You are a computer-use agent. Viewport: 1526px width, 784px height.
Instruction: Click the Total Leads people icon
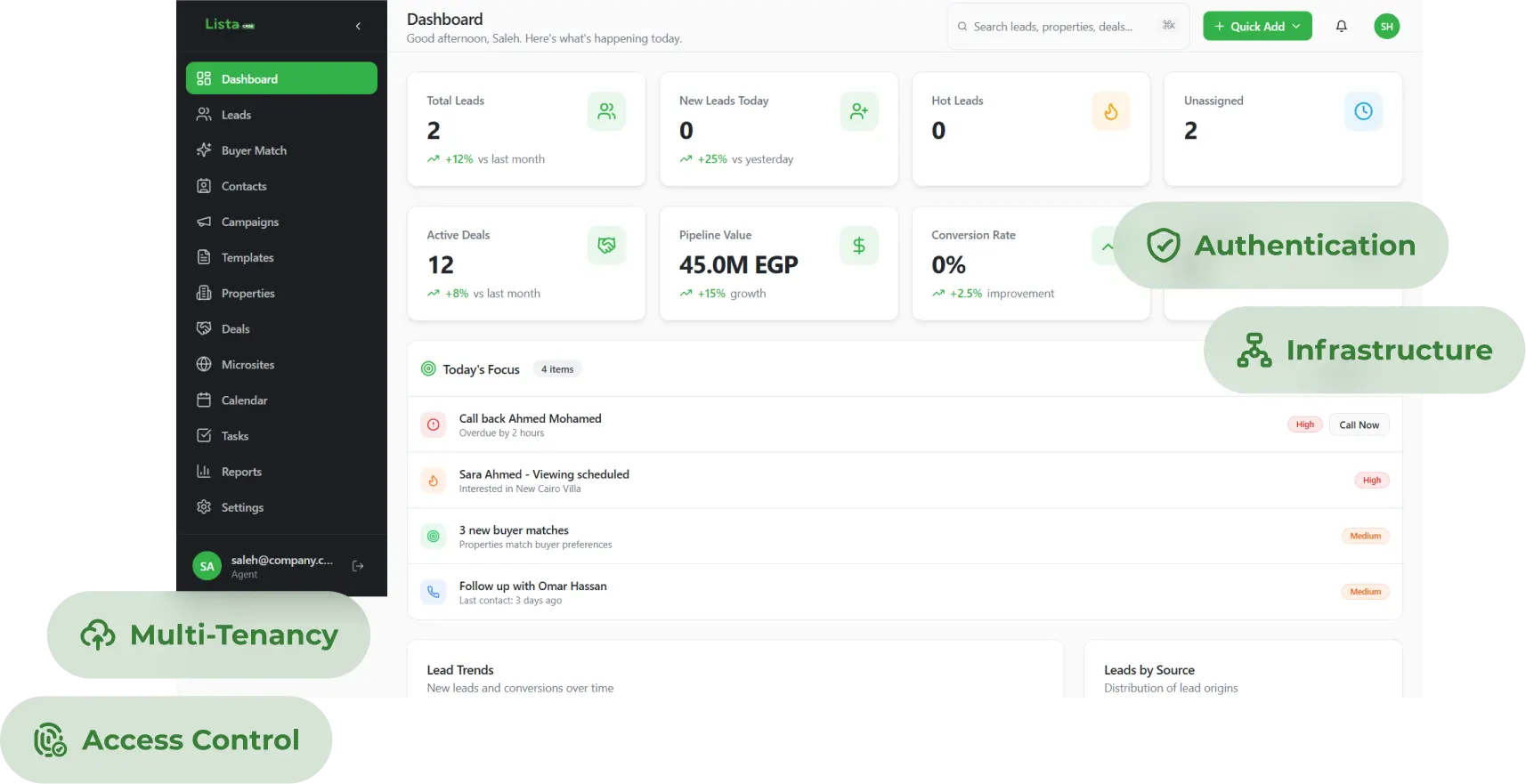coord(606,111)
